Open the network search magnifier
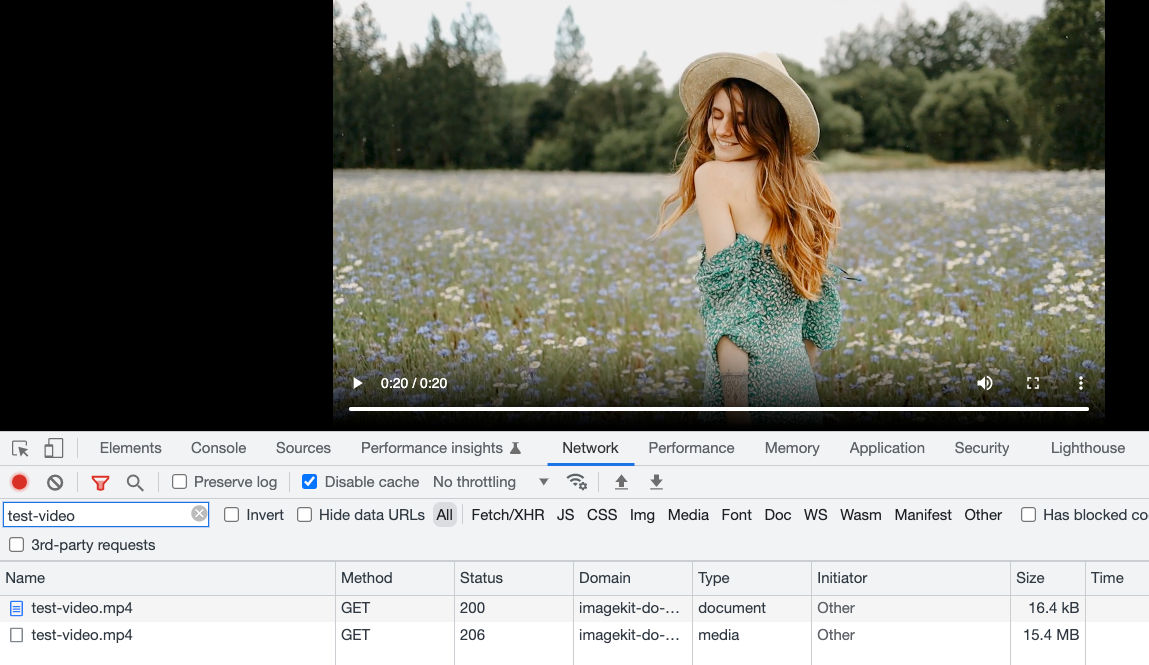1149x665 pixels. pyautogui.click(x=135, y=482)
